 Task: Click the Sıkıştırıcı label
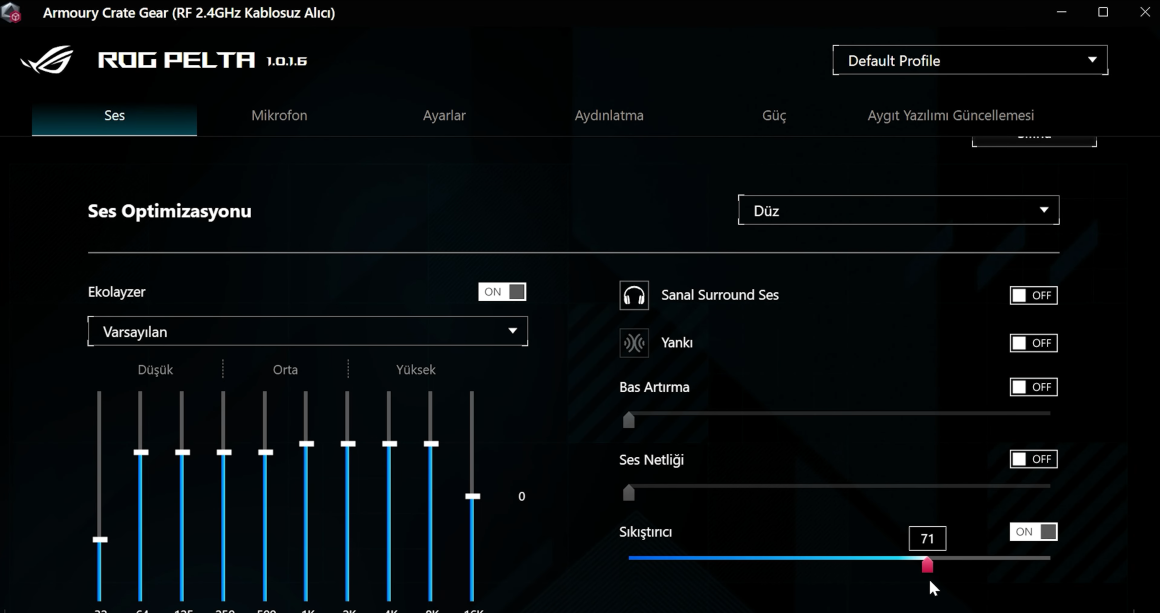[645, 532]
